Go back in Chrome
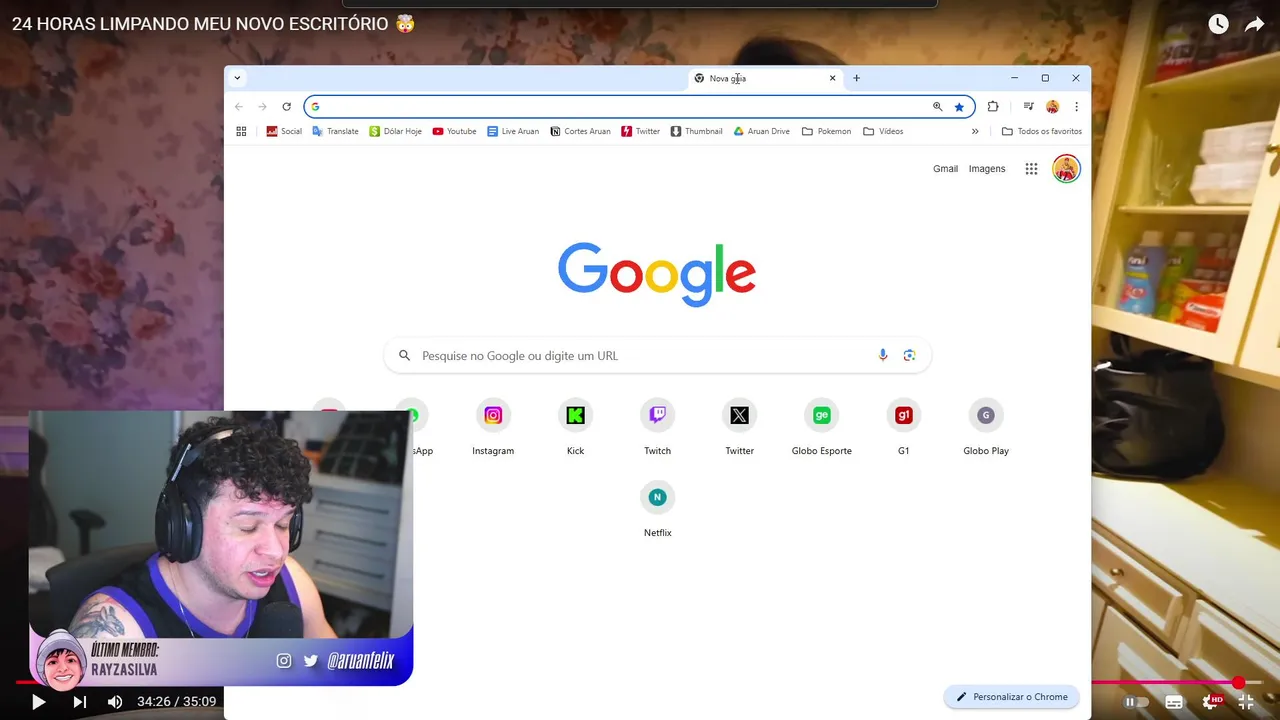The width and height of the screenshot is (1280, 720). pos(239,106)
